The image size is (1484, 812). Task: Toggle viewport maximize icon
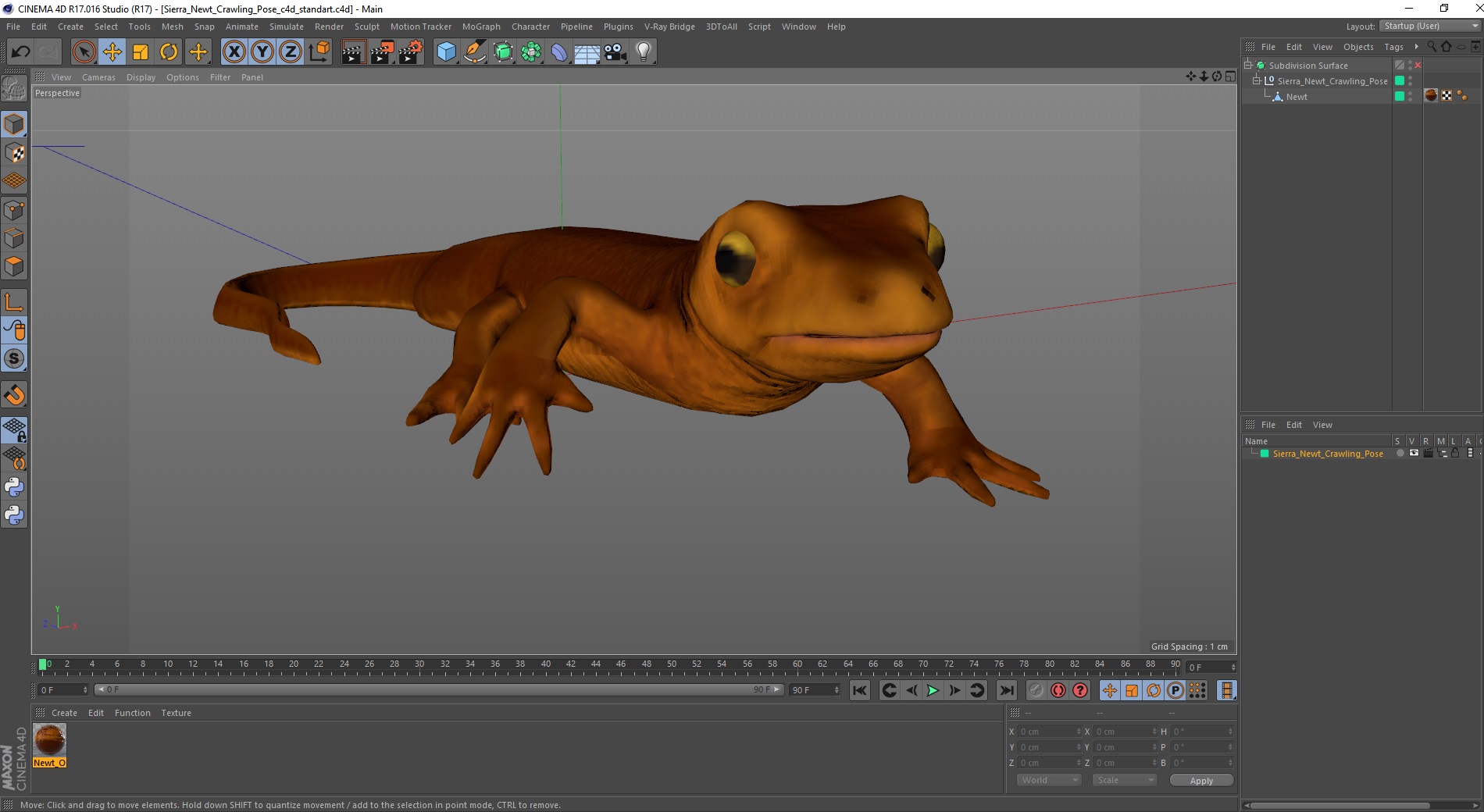pos(1230,77)
